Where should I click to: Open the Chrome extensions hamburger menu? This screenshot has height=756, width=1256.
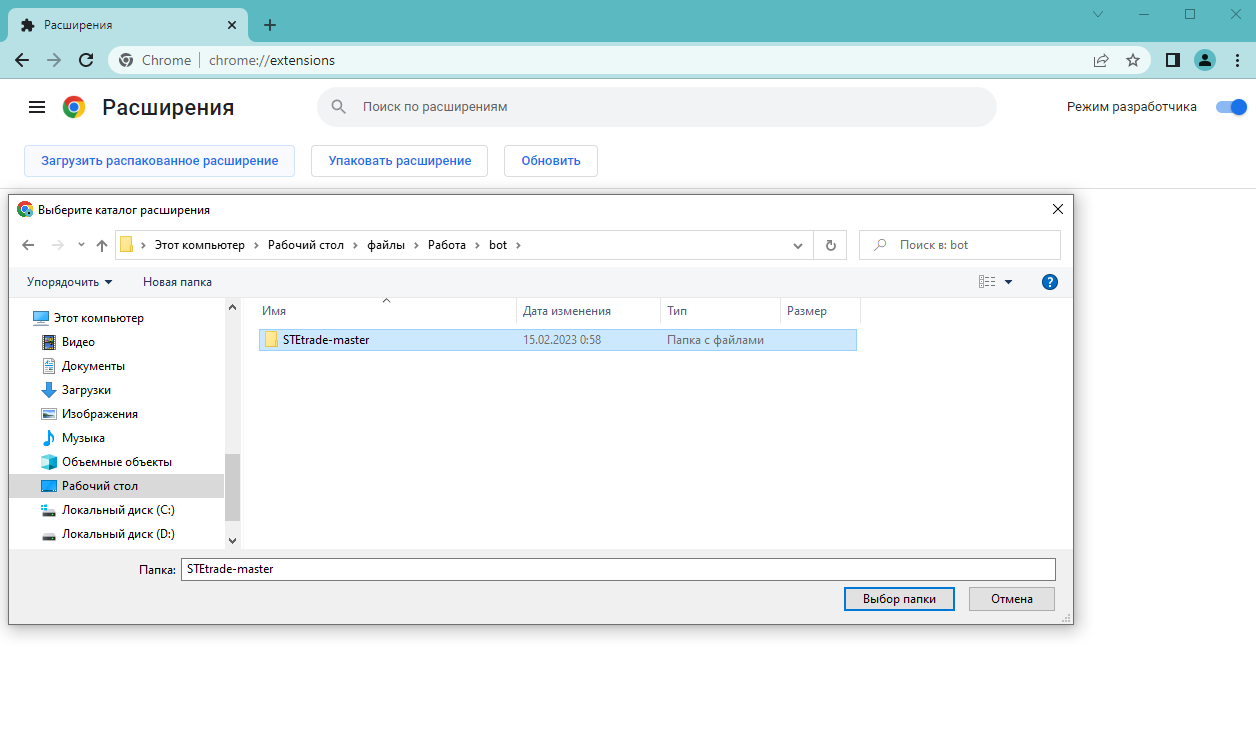tap(37, 107)
